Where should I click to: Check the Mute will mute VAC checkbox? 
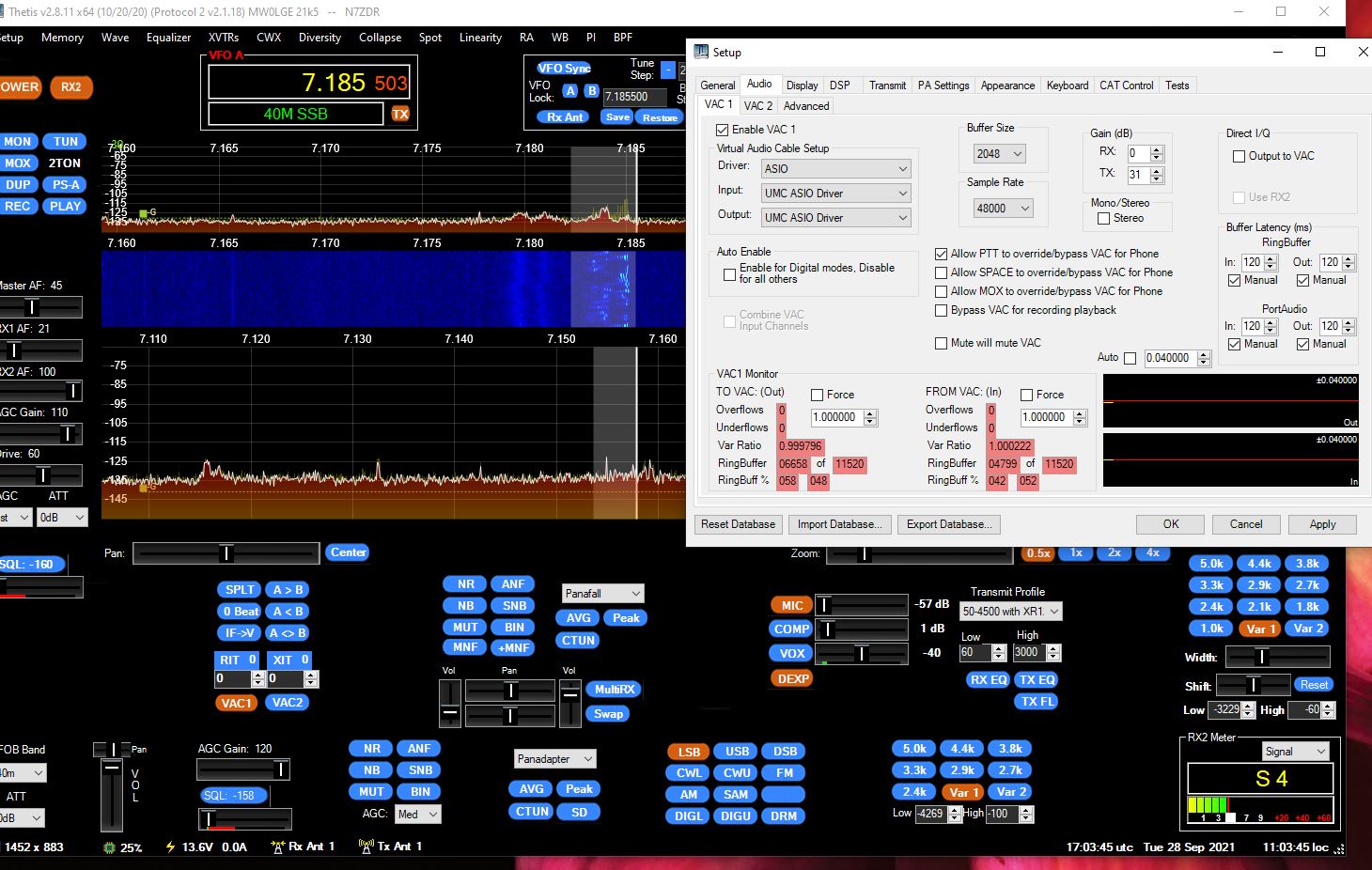pyautogui.click(x=941, y=343)
